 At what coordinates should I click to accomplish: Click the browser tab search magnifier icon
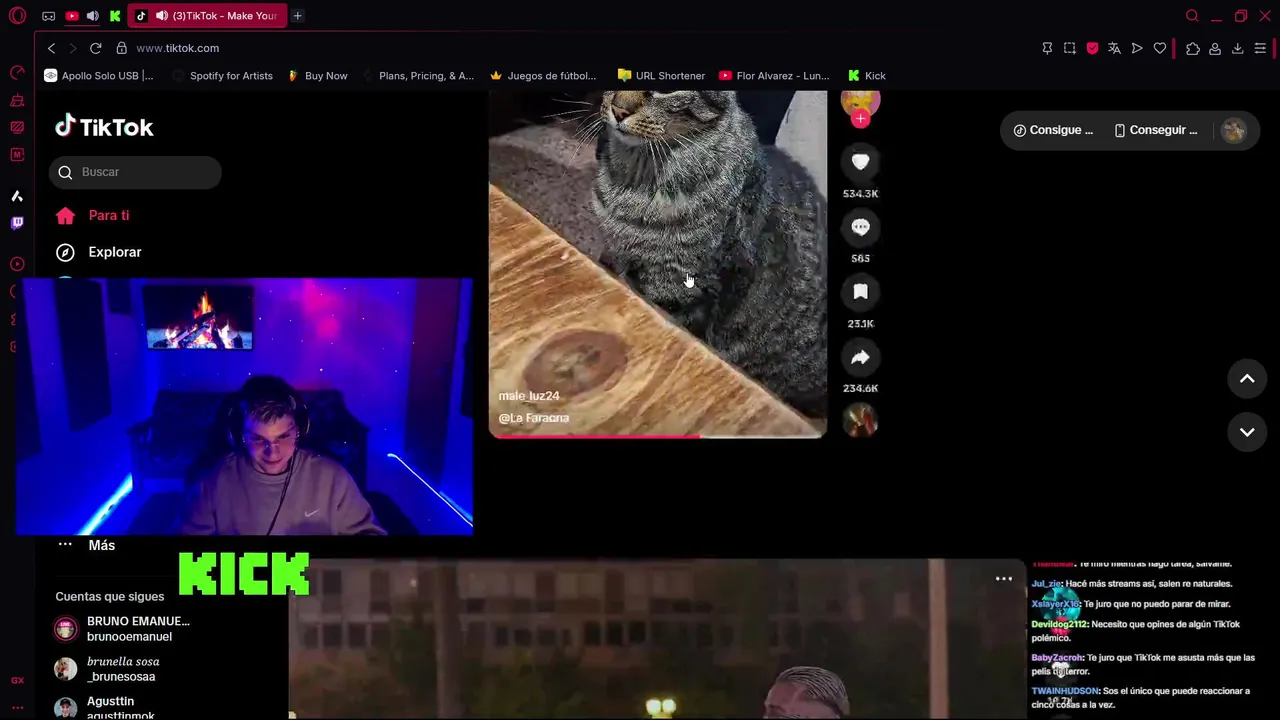(x=1192, y=16)
